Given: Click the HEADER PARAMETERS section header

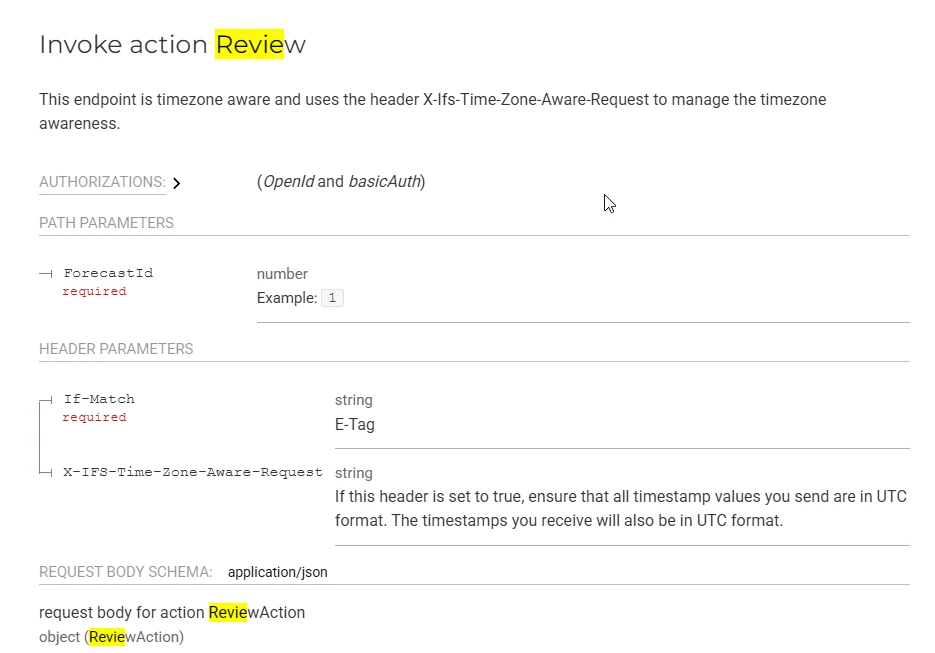Looking at the screenshot, I should tap(116, 349).
